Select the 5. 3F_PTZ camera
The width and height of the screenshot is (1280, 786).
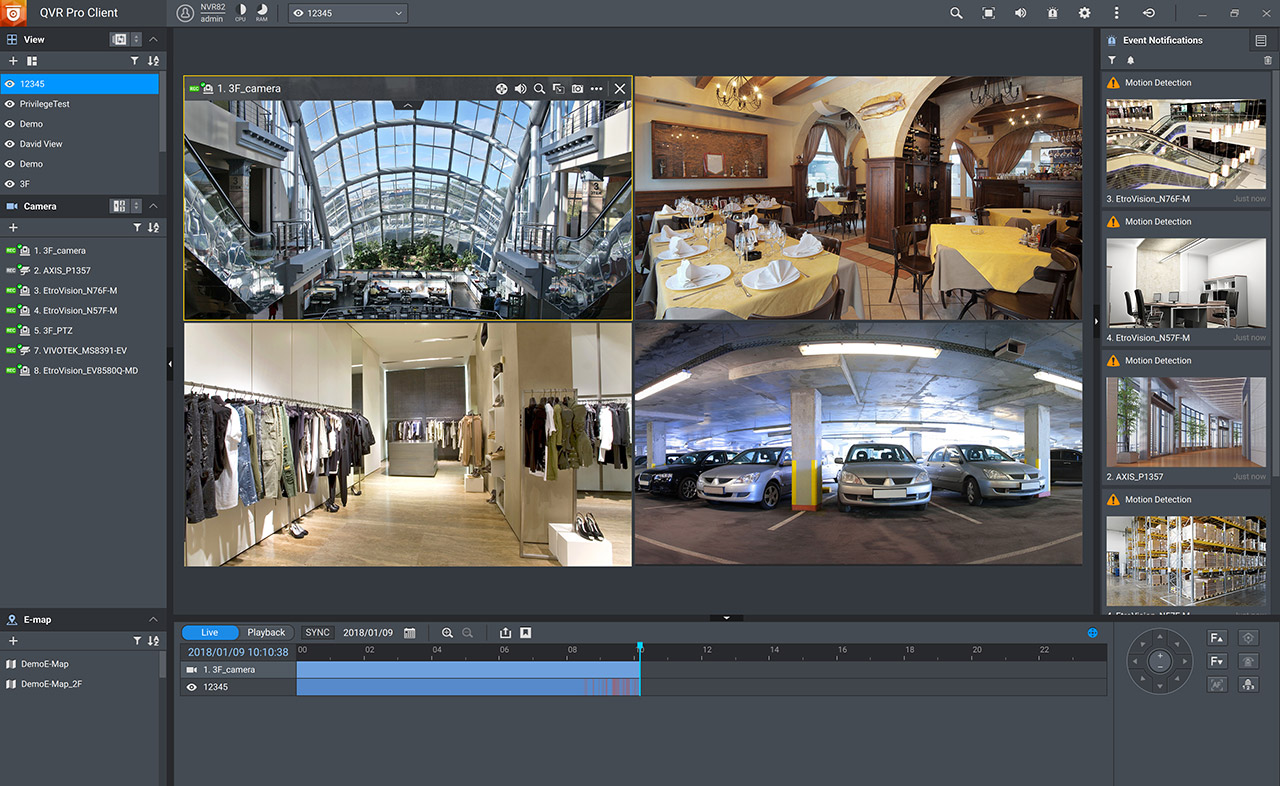coord(53,331)
